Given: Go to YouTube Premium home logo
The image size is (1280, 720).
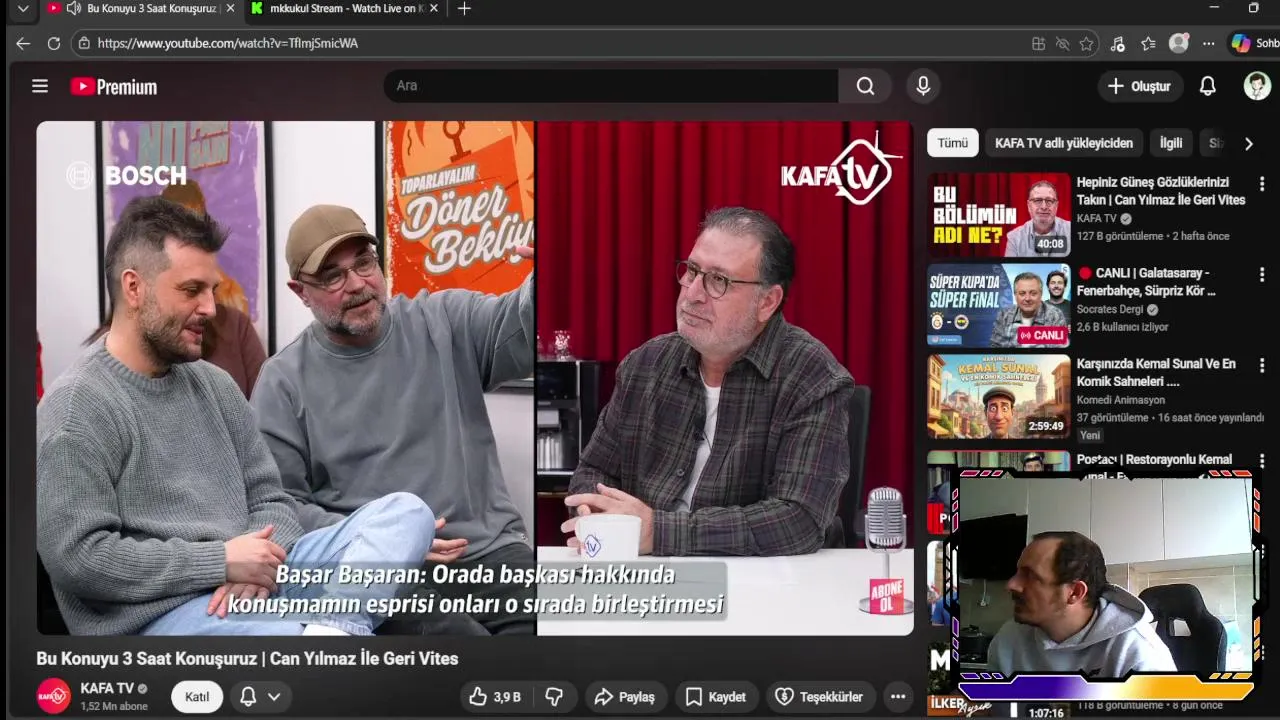Looking at the screenshot, I should coord(114,87).
